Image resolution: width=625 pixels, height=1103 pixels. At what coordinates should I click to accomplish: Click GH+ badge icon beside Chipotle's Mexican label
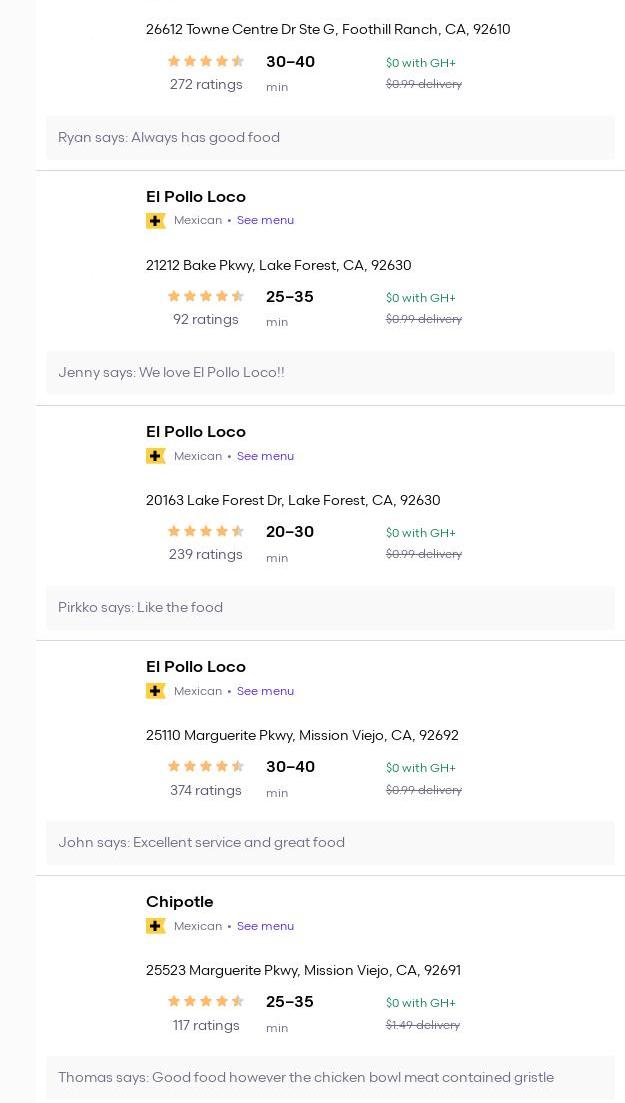[155, 926]
